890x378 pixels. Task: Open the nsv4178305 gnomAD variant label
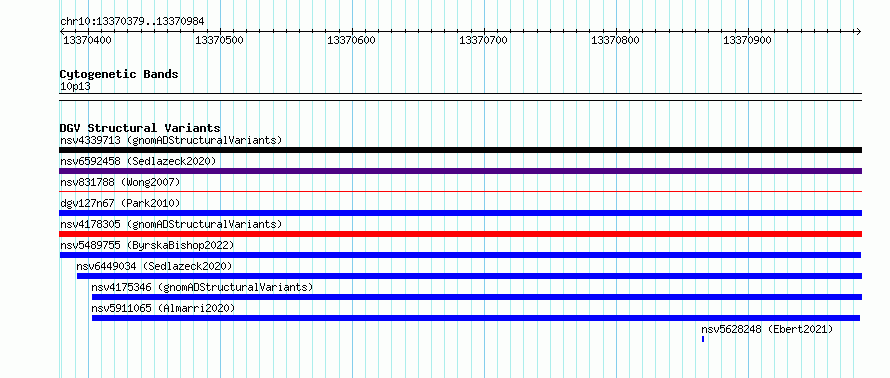[x=171, y=224]
